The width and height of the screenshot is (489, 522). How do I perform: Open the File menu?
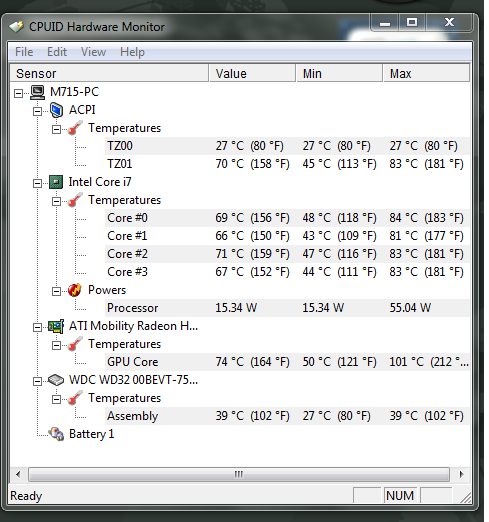pyautogui.click(x=24, y=52)
